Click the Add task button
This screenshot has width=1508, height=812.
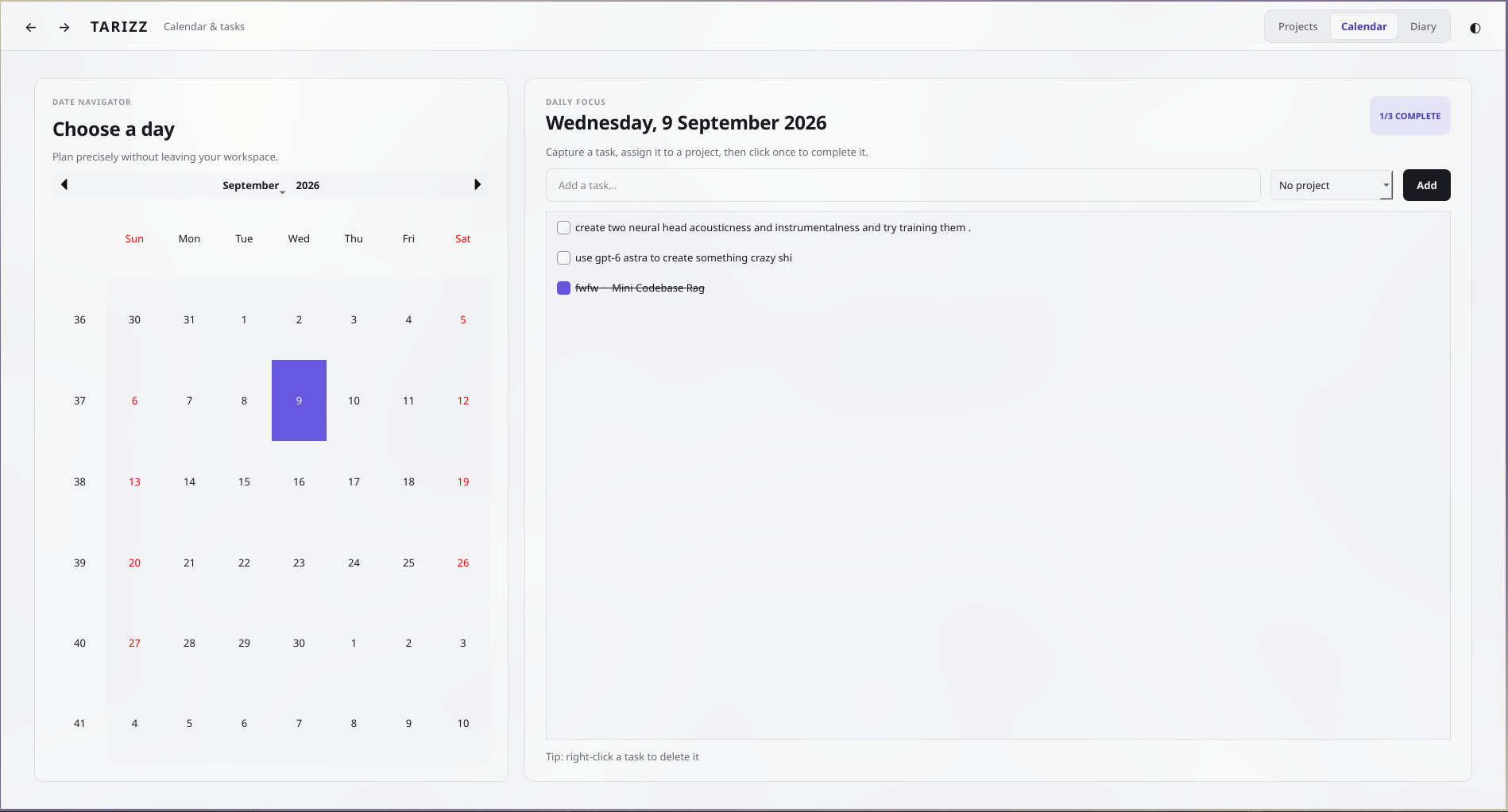[x=1426, y=185]
